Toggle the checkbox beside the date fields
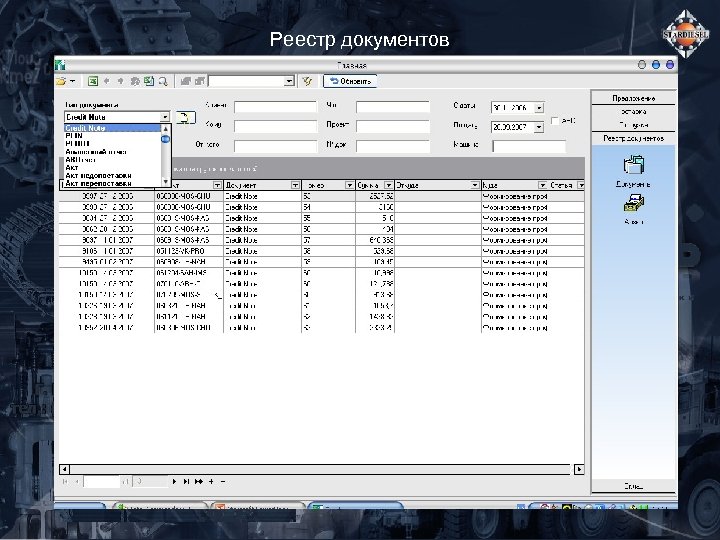 555,121
